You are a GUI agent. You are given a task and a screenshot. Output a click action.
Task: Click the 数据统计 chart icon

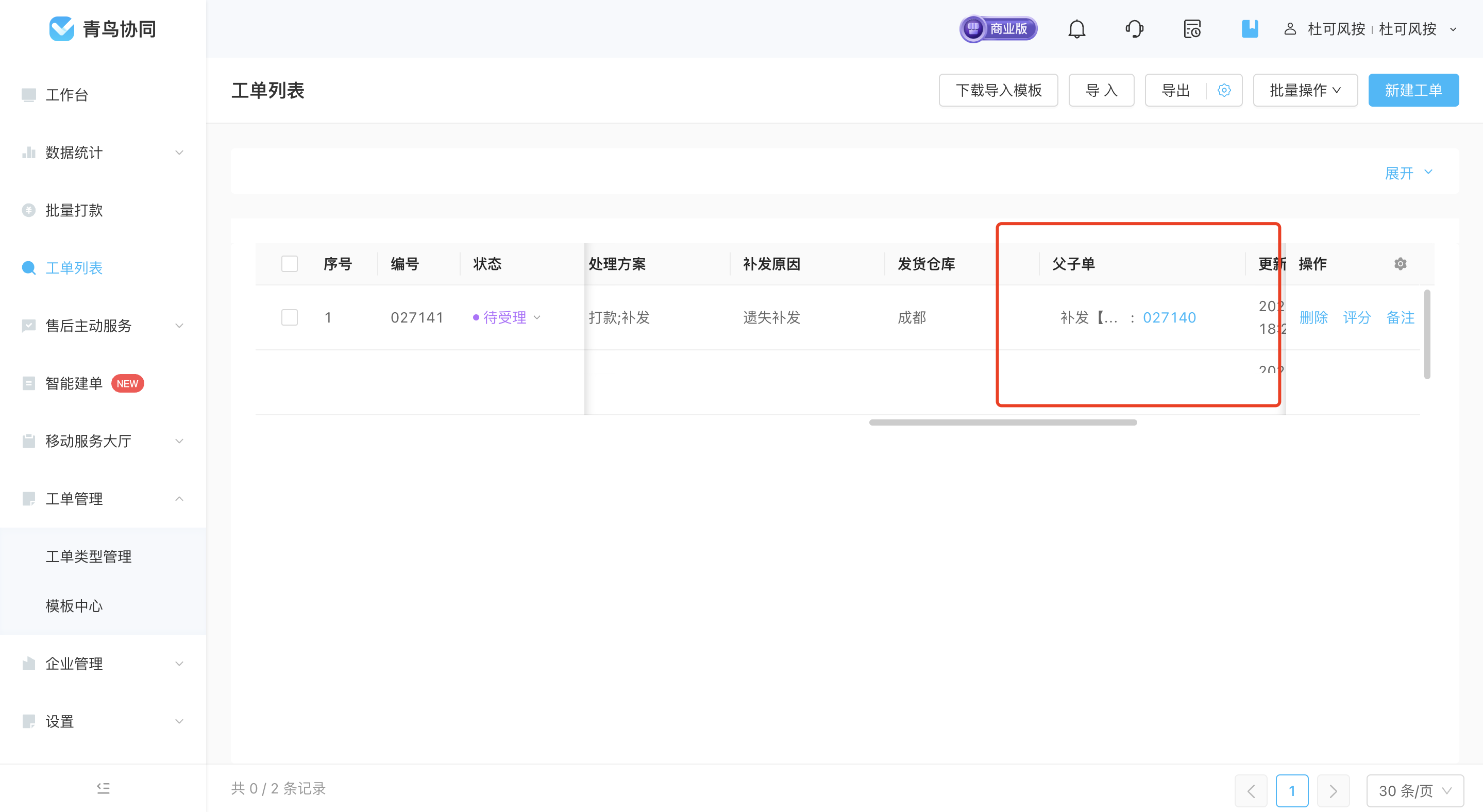[x=29, y=153]
